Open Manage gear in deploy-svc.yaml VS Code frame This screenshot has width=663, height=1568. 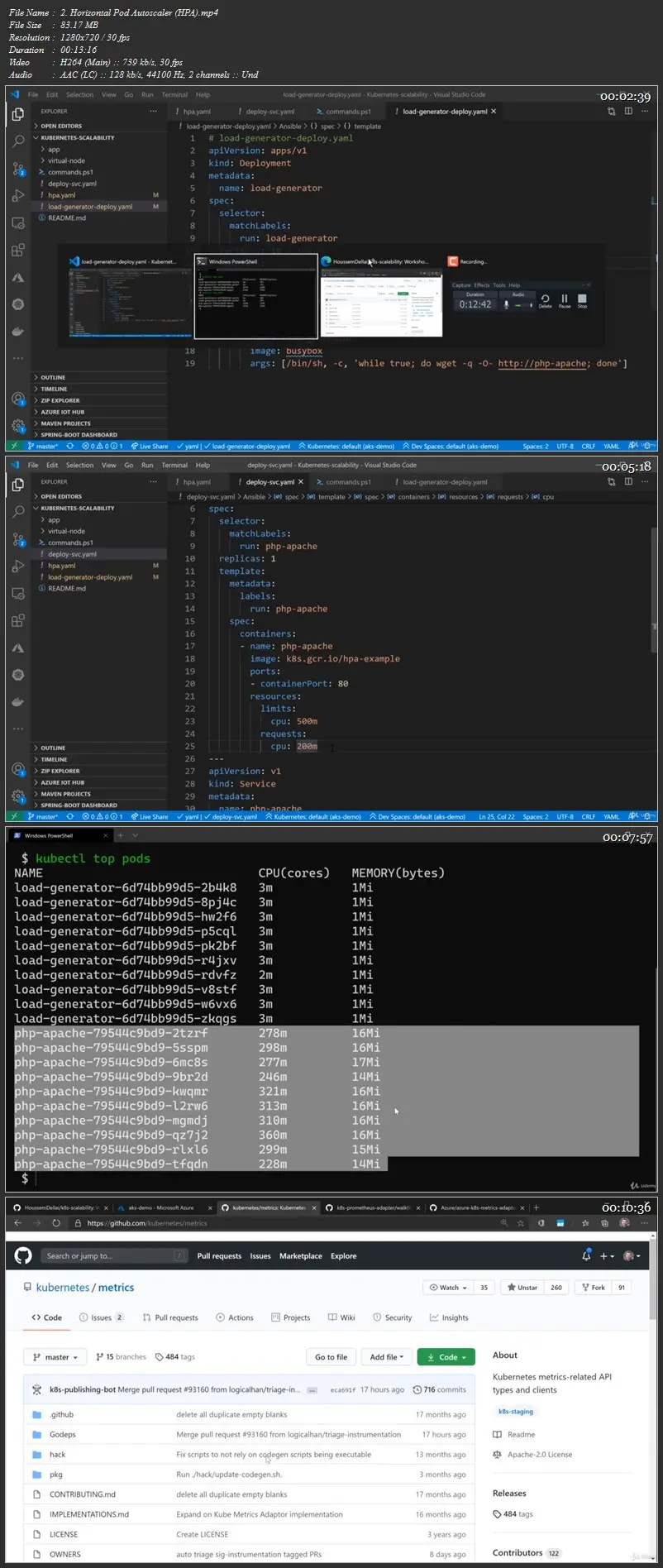(x=18, y=796)
